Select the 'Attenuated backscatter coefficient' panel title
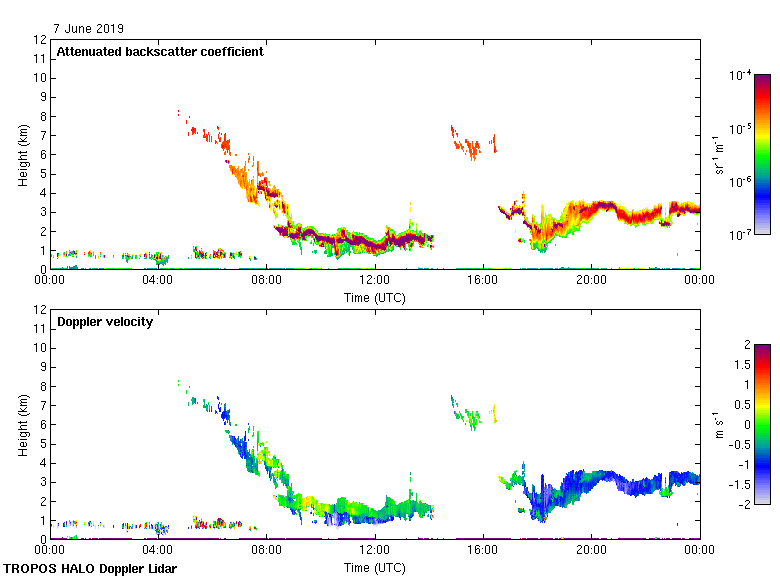Viewport: 780px width, 580px height. (x=160, y=52)
